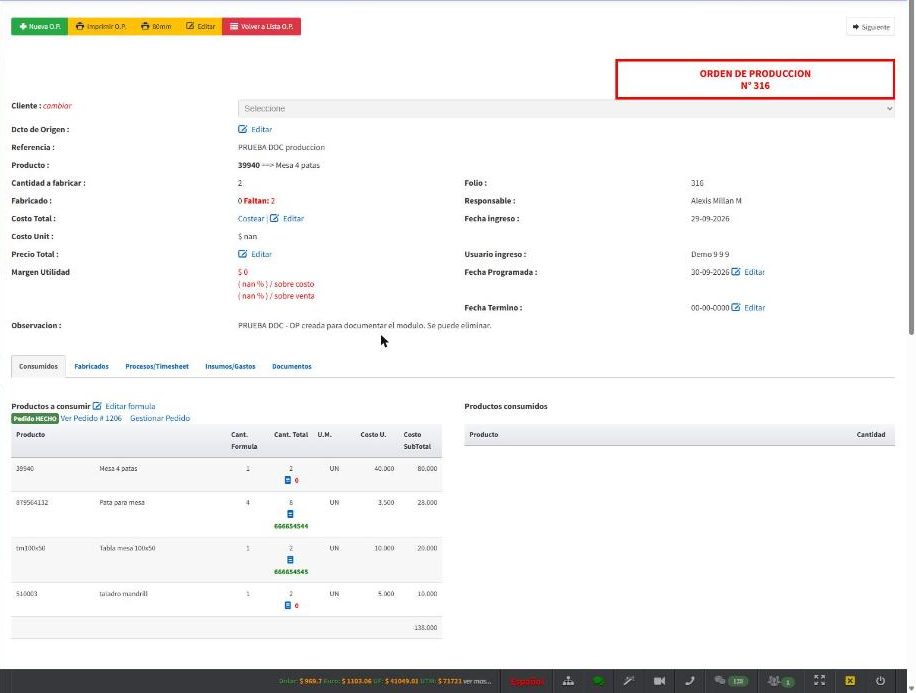Image resolution: width=916 pixels, height=693 pixels.
Task: Click the yellow X icon in bottom bar
Action: click(850, 681)
